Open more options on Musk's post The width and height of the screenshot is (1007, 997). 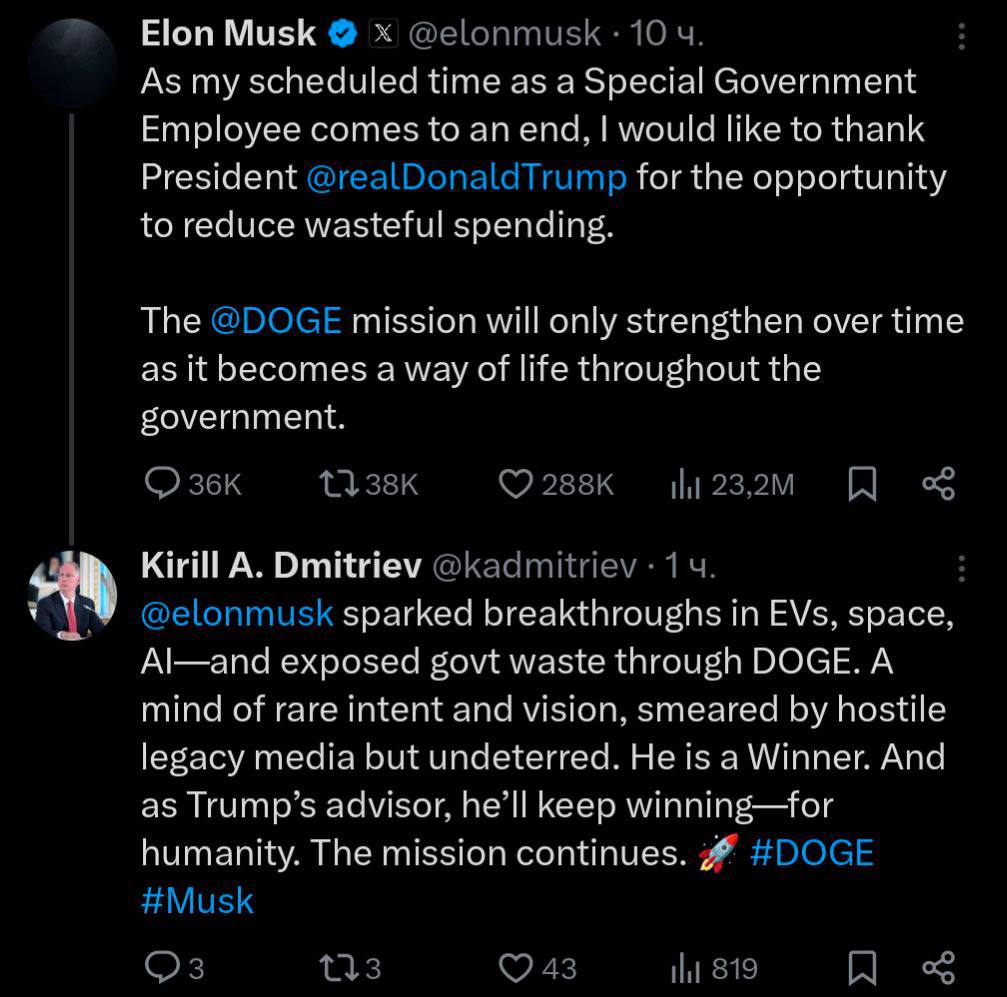pyautogui.click(x=961, y=38)
